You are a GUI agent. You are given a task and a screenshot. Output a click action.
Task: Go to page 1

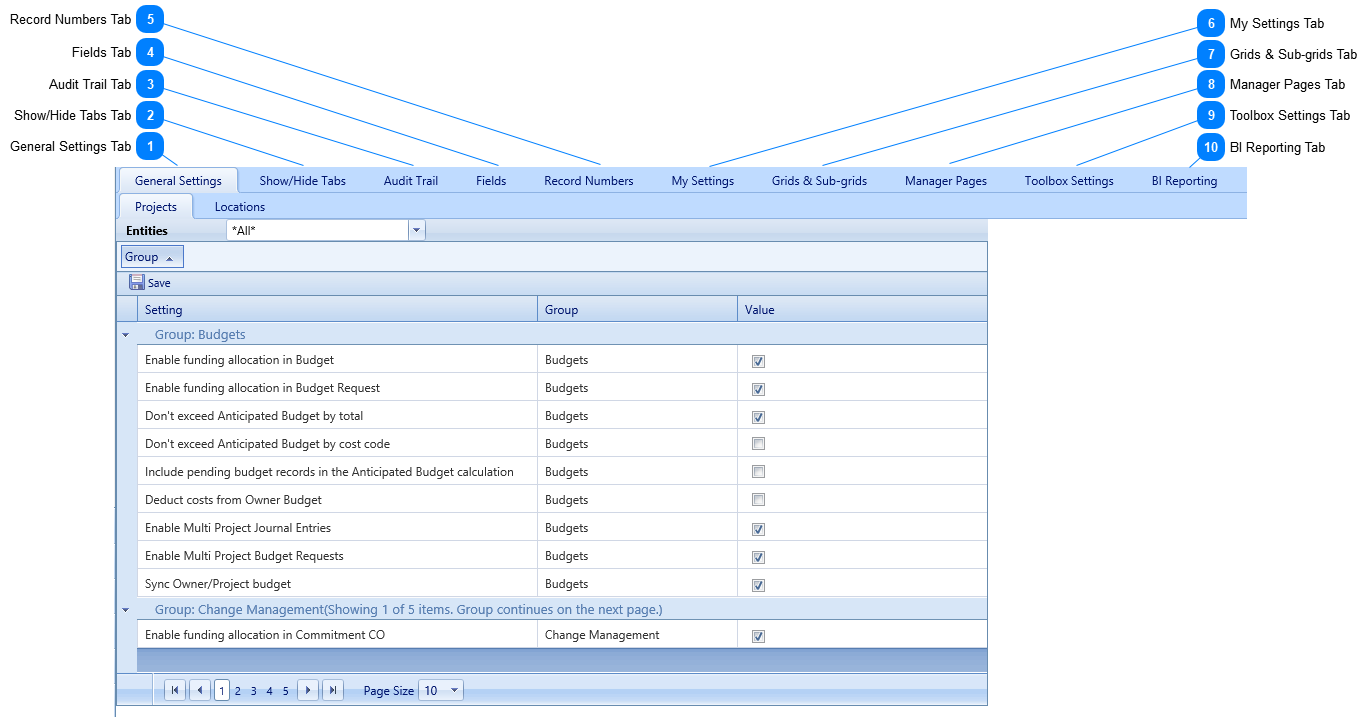(222, 690)
